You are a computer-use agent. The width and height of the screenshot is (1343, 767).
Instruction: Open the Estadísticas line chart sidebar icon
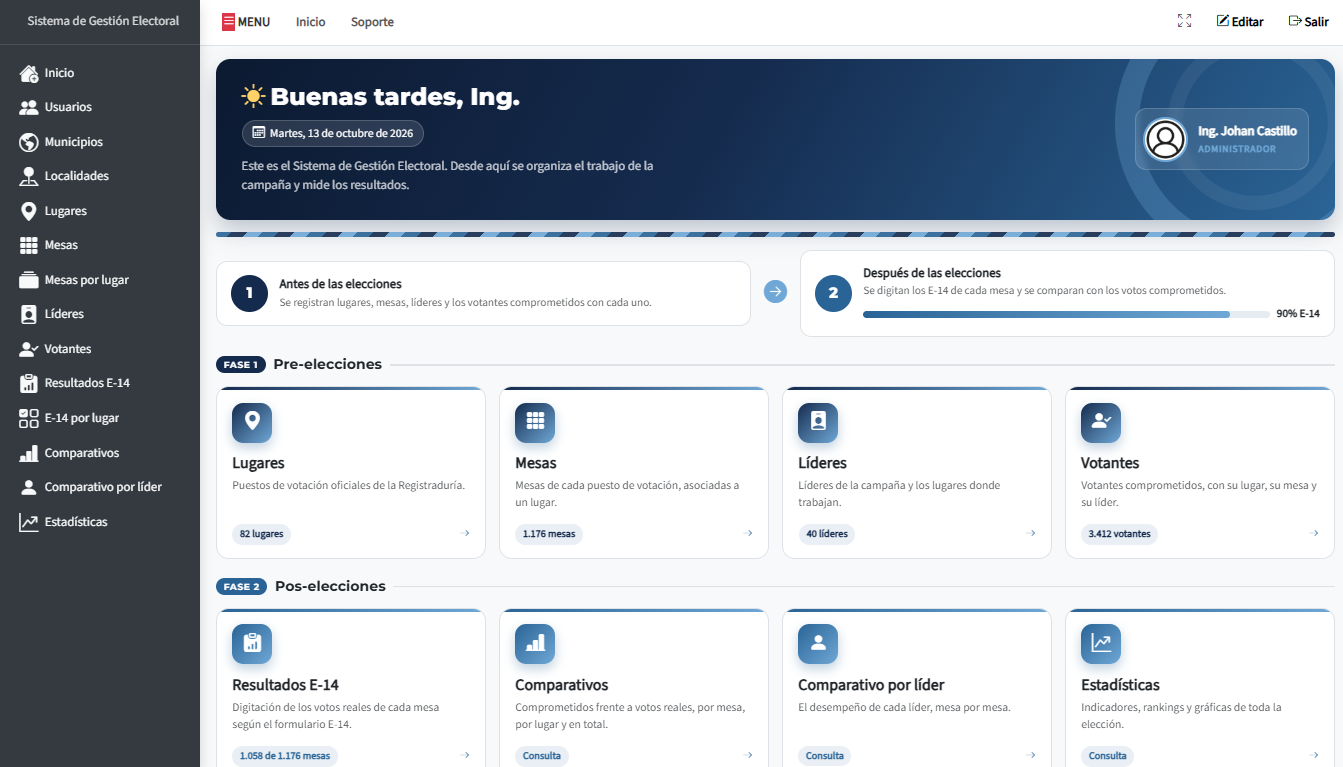pyautogui.click(x=29, y=522)
